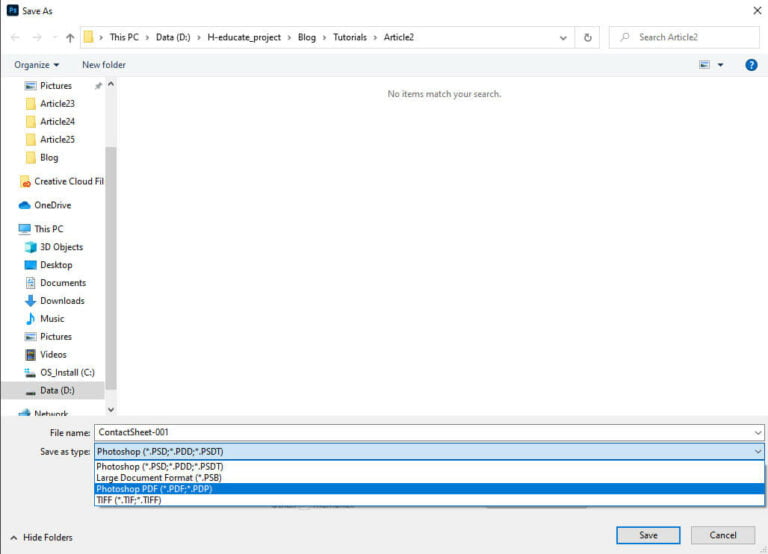Click the New folder button
This screenshot has width=768, height=554.
click(104, 65)
